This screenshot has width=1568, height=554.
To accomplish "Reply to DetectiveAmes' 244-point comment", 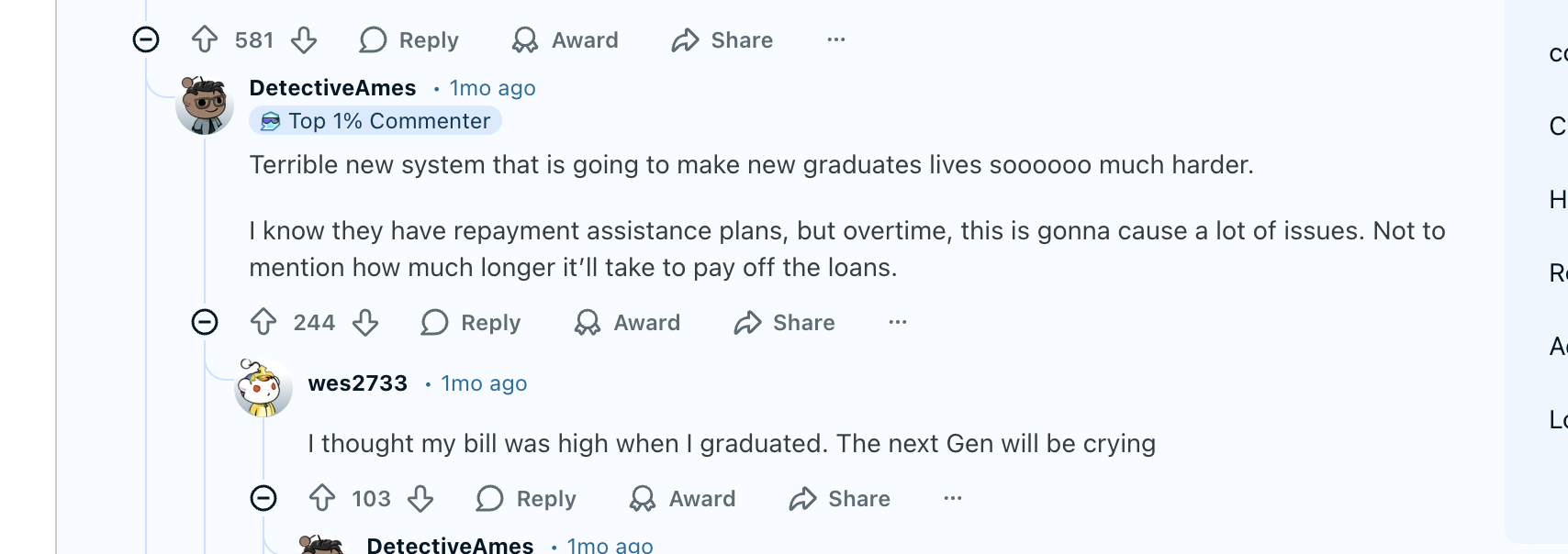I will pyautogui.click(x=471, y=322).
